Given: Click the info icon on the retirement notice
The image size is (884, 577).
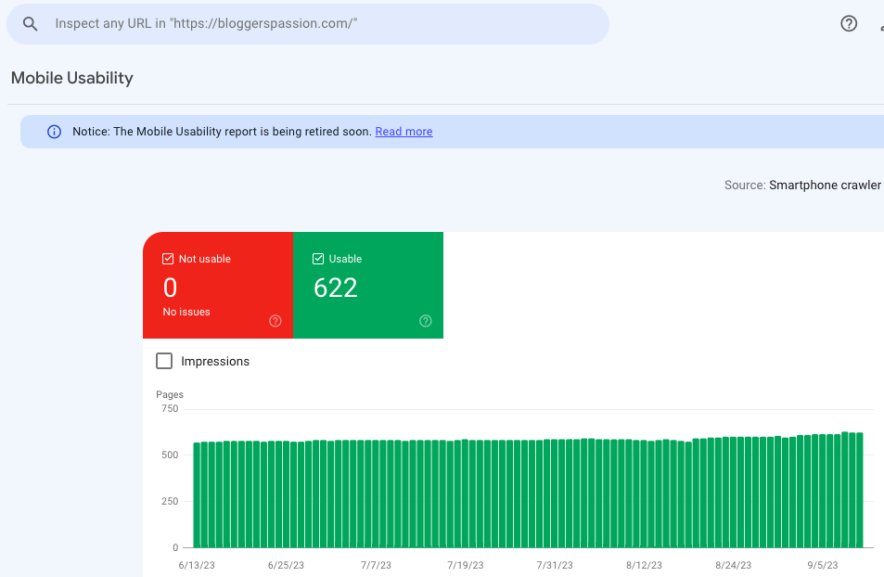Looking at the screenshot, I should click(53, 131).
